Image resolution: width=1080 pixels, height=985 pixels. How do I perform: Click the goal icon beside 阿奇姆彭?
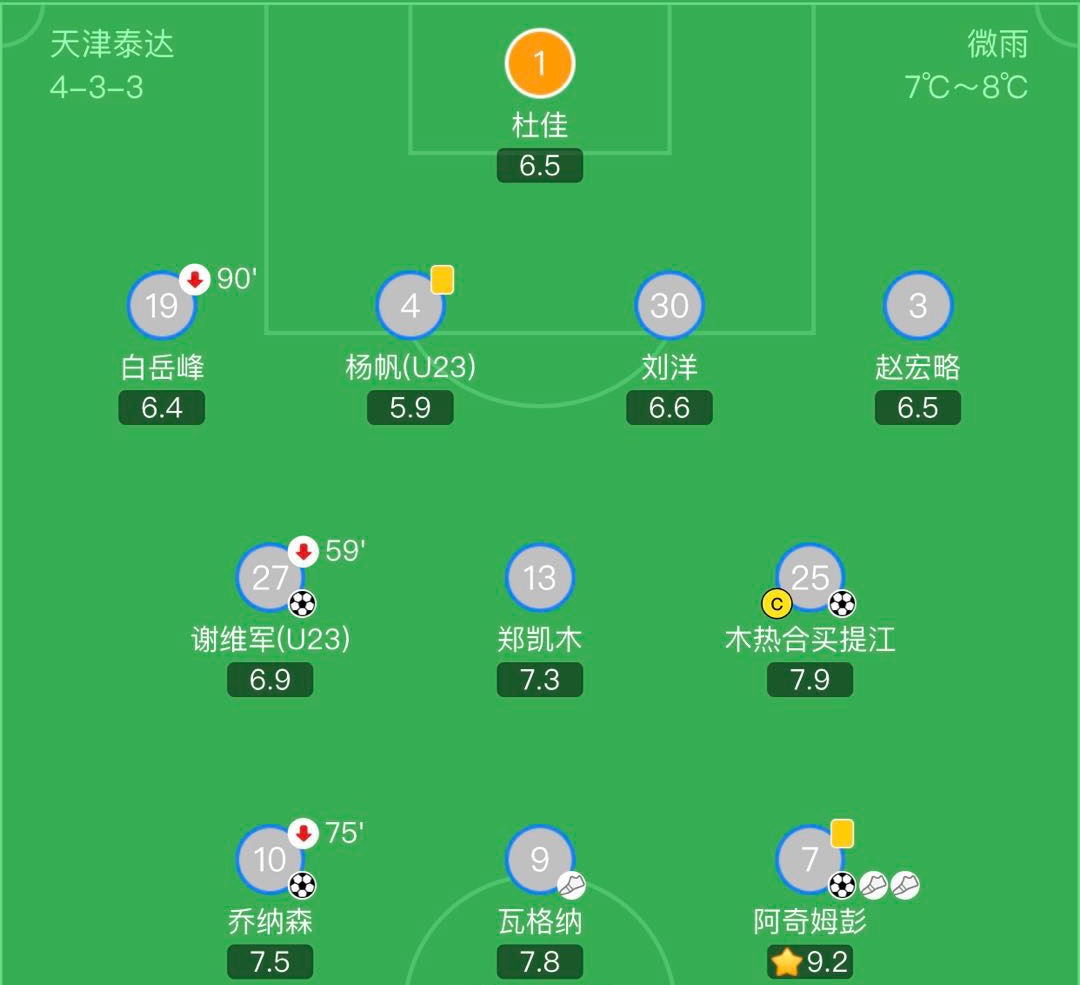(x=844, y=885)
